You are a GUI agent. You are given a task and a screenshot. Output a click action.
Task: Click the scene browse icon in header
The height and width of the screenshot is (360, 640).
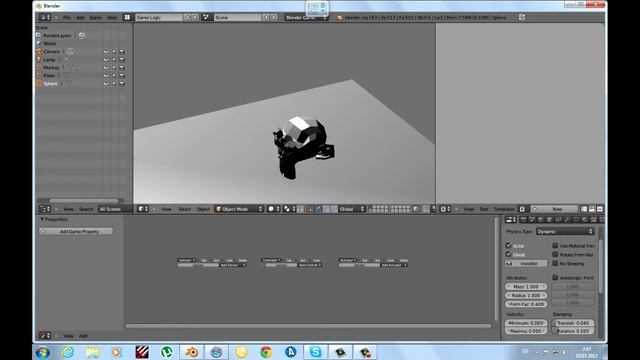coord(206,18)
